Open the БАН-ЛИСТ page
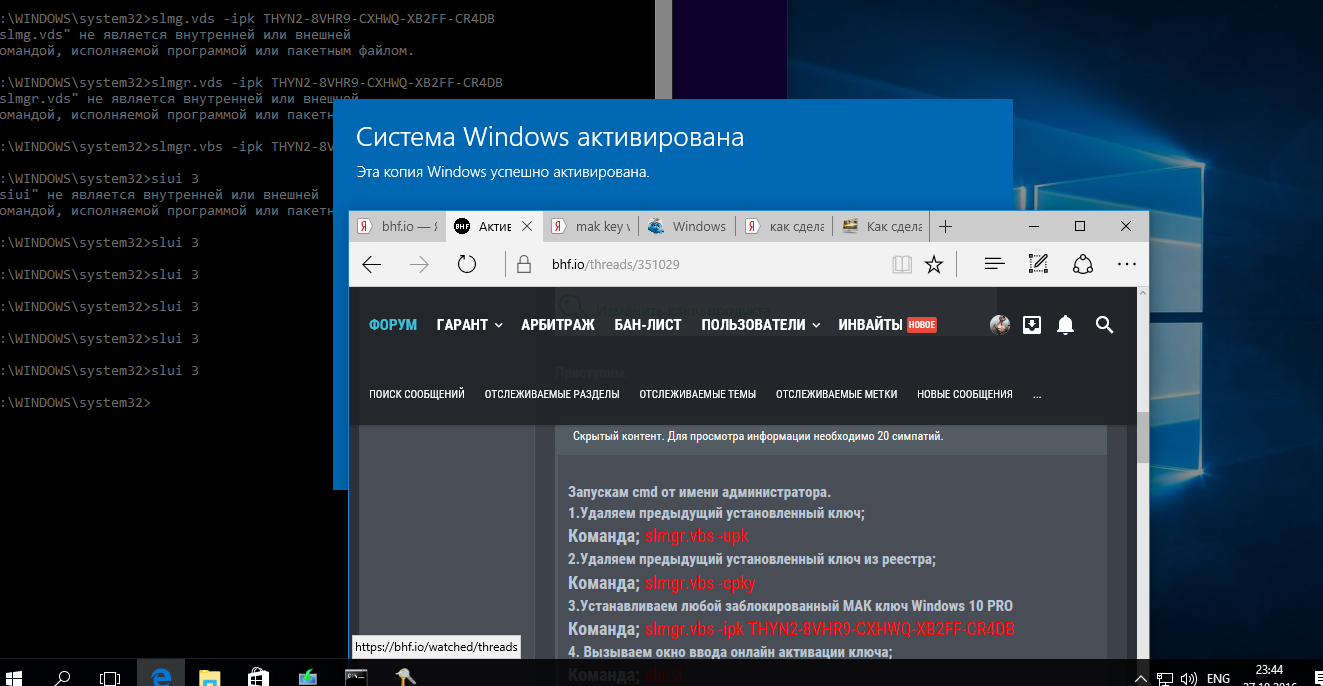The image size is (1323, 686). click(x=648, y=325)
